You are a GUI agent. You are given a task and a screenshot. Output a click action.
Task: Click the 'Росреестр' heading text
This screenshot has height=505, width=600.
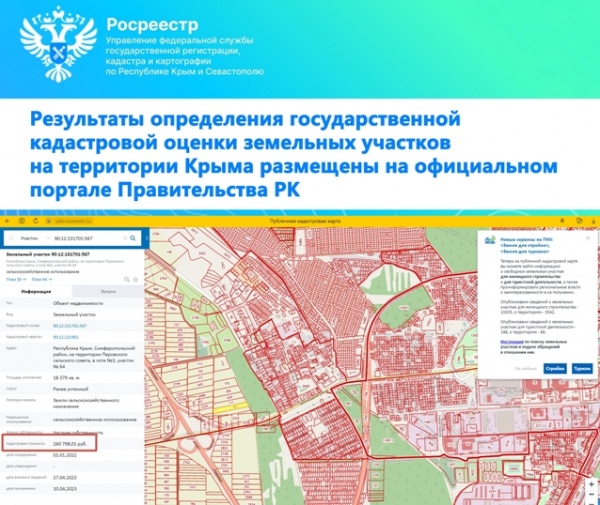(152, 24)
